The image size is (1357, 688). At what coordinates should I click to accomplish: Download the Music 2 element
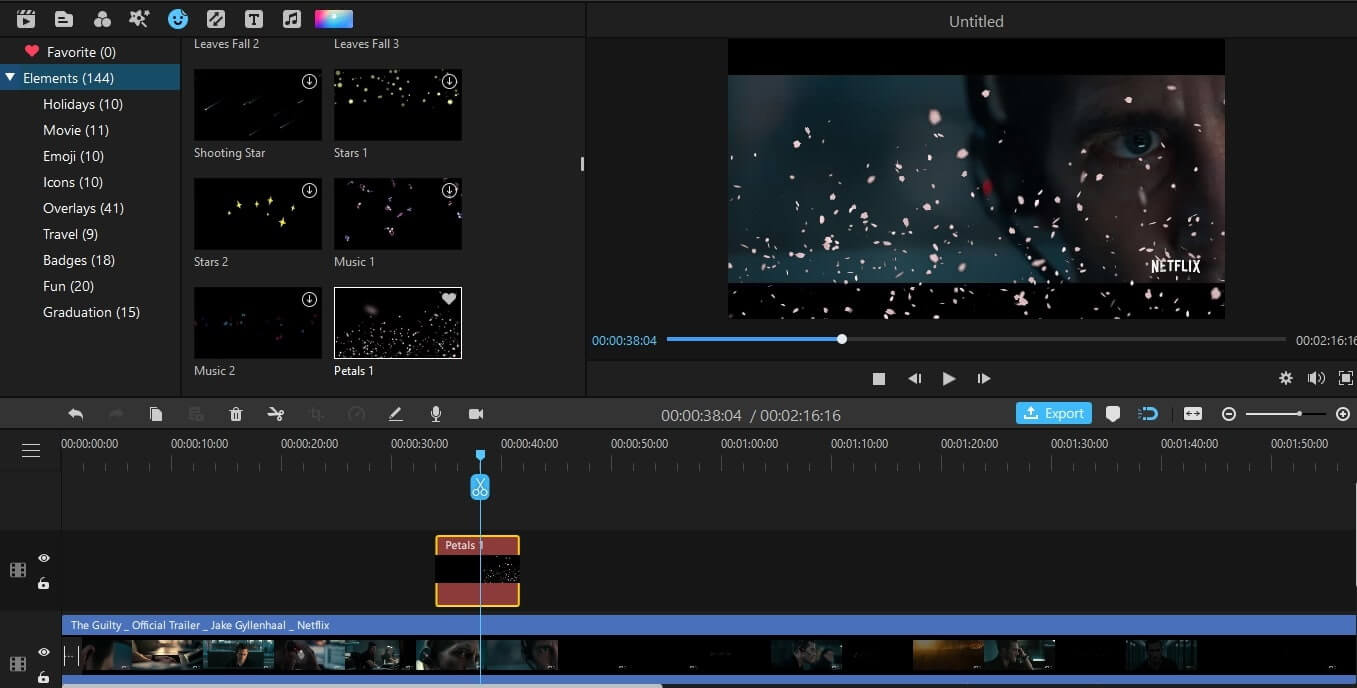309,299
